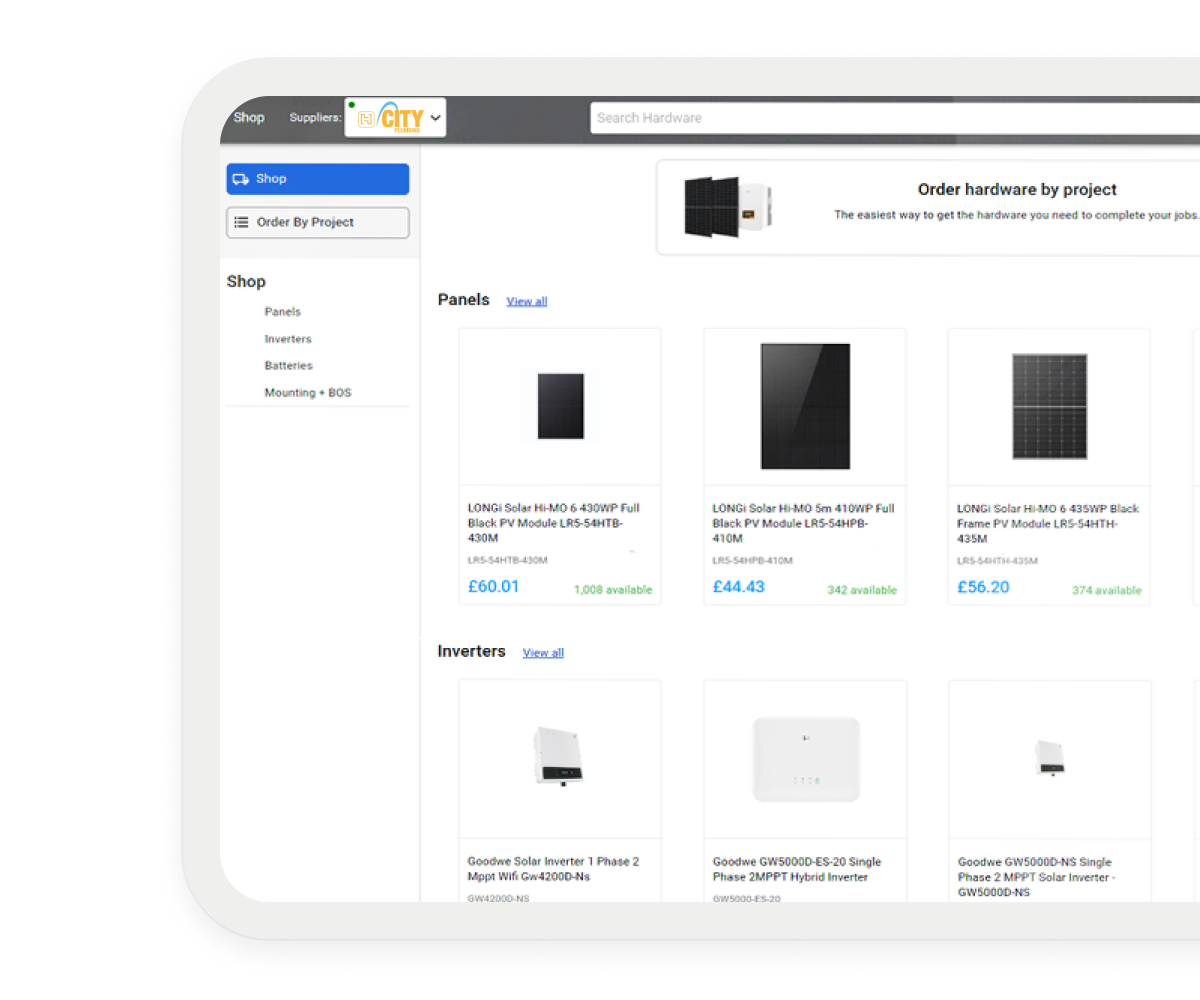
Task: Click the LONGi Hi-MO 6 435WP product title
Action: pos(1048,523)
